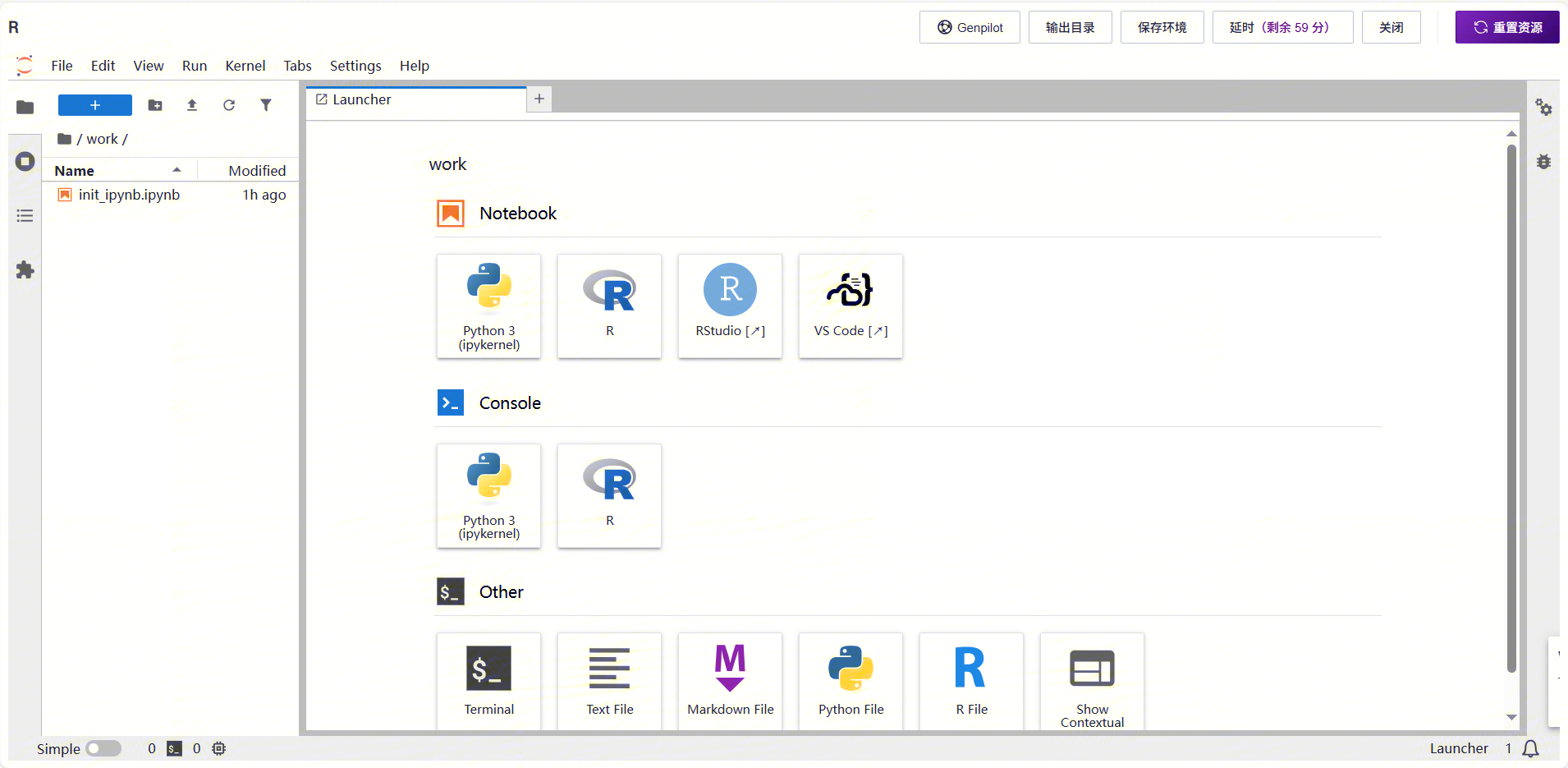Open the Kernel menu

point(245,66)
